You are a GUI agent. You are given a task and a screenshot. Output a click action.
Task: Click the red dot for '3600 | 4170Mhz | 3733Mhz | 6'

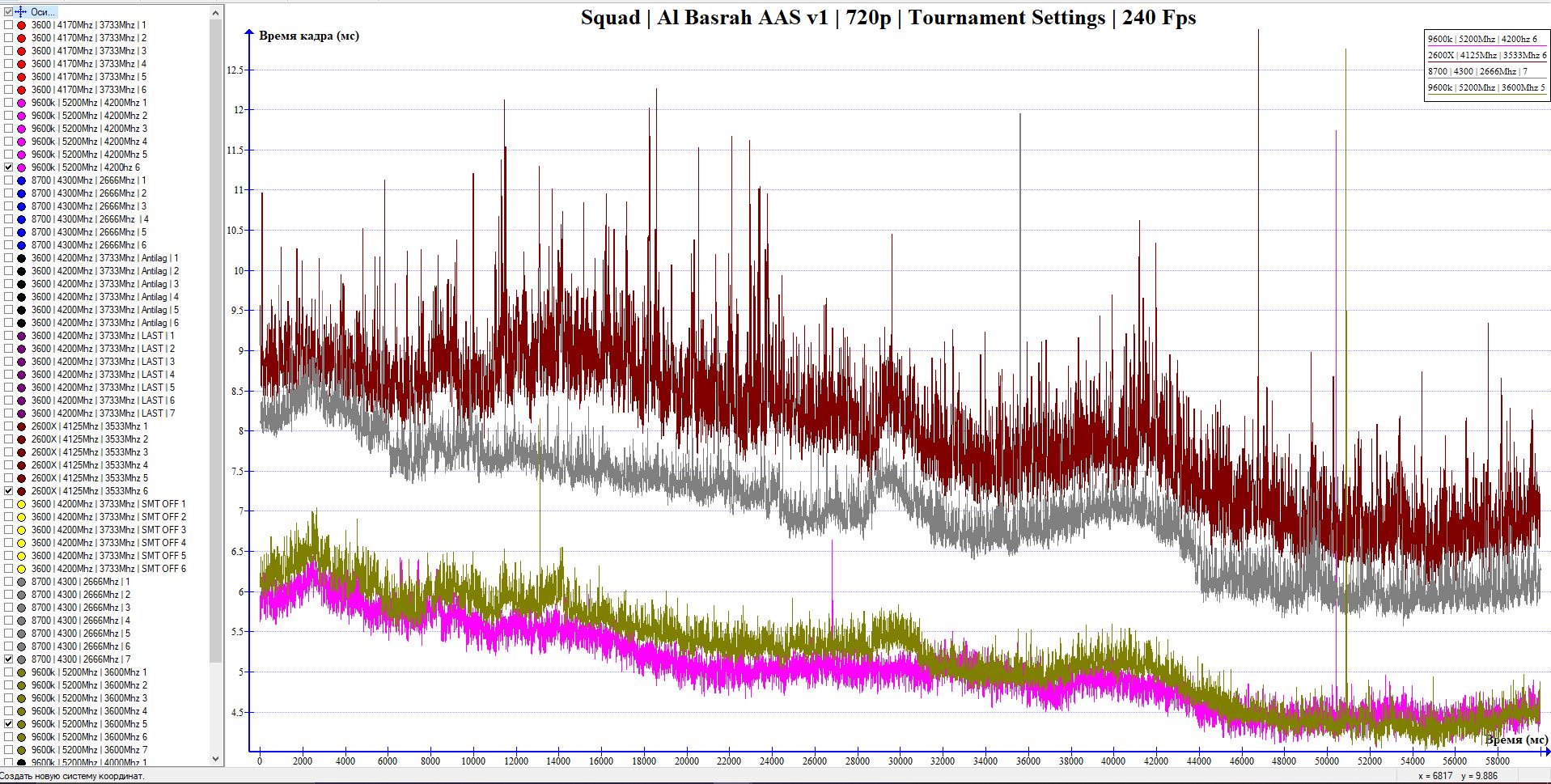[x=22, y=90]
